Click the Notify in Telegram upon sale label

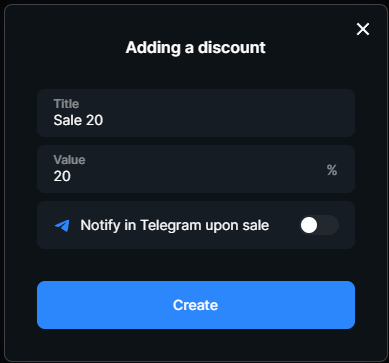[175, 225]
